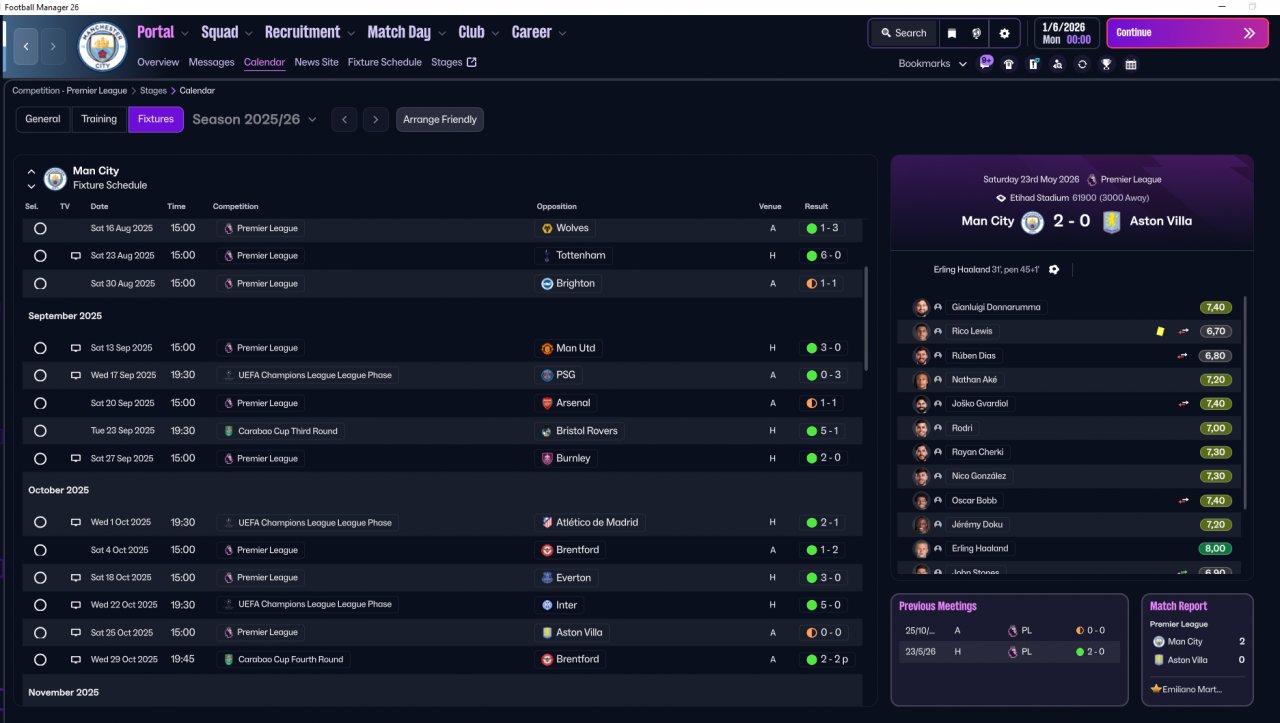
Task: Open the News Site sub-menu item
Action: click(x=316, y=62)
